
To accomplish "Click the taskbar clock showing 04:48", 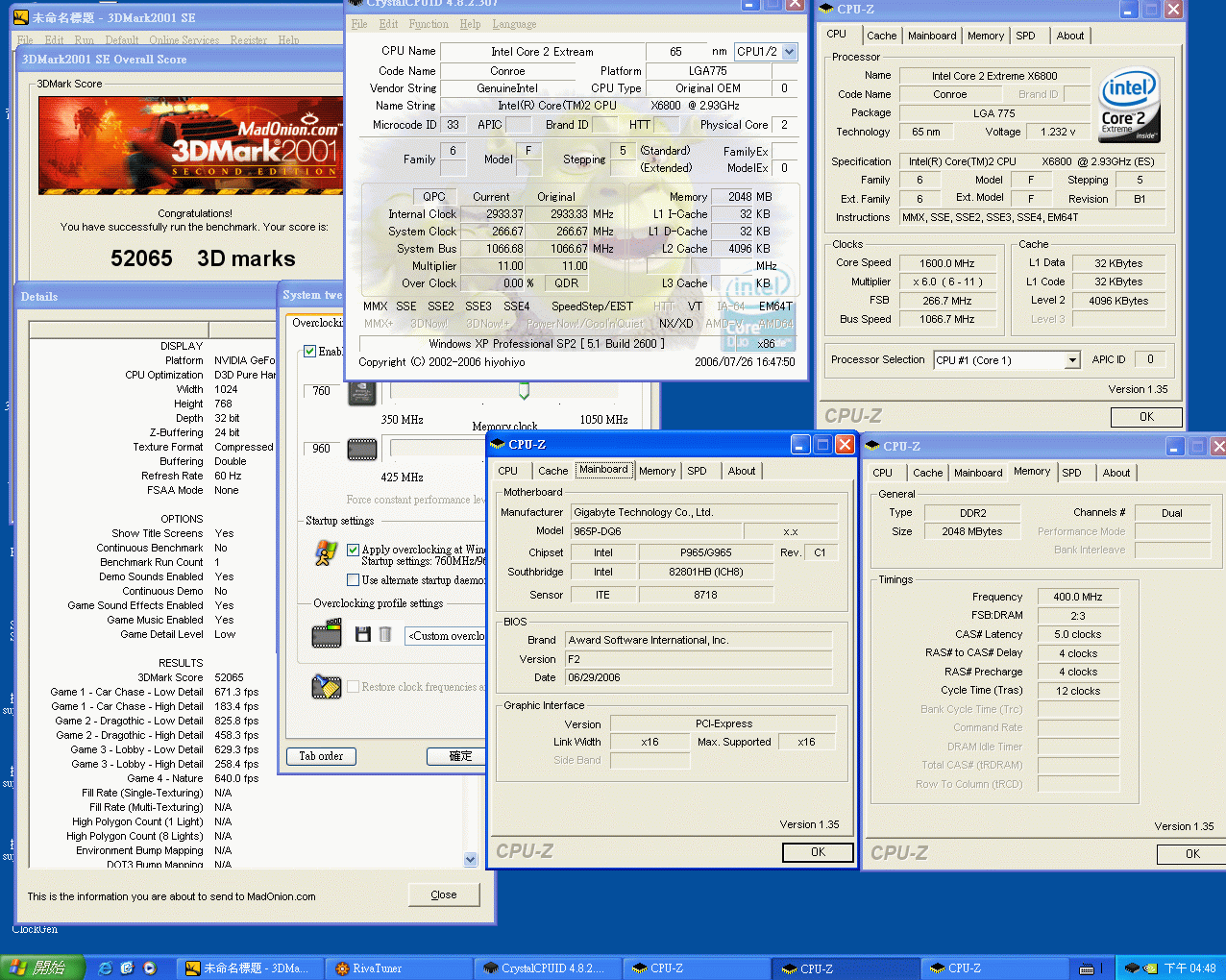I will tap(1189, 968).
